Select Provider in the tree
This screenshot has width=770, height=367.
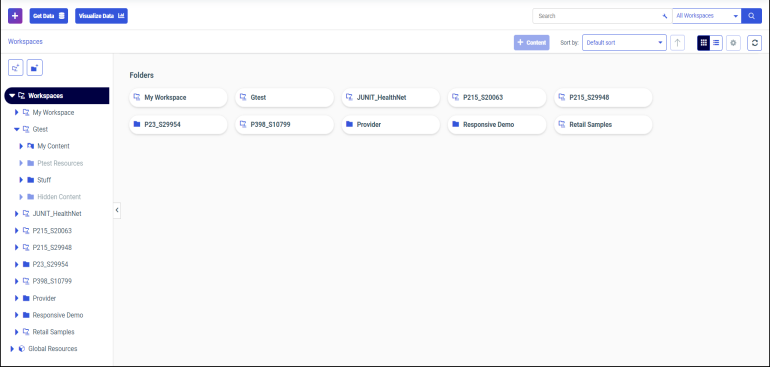pyautogui.click(x=44, y=298)
